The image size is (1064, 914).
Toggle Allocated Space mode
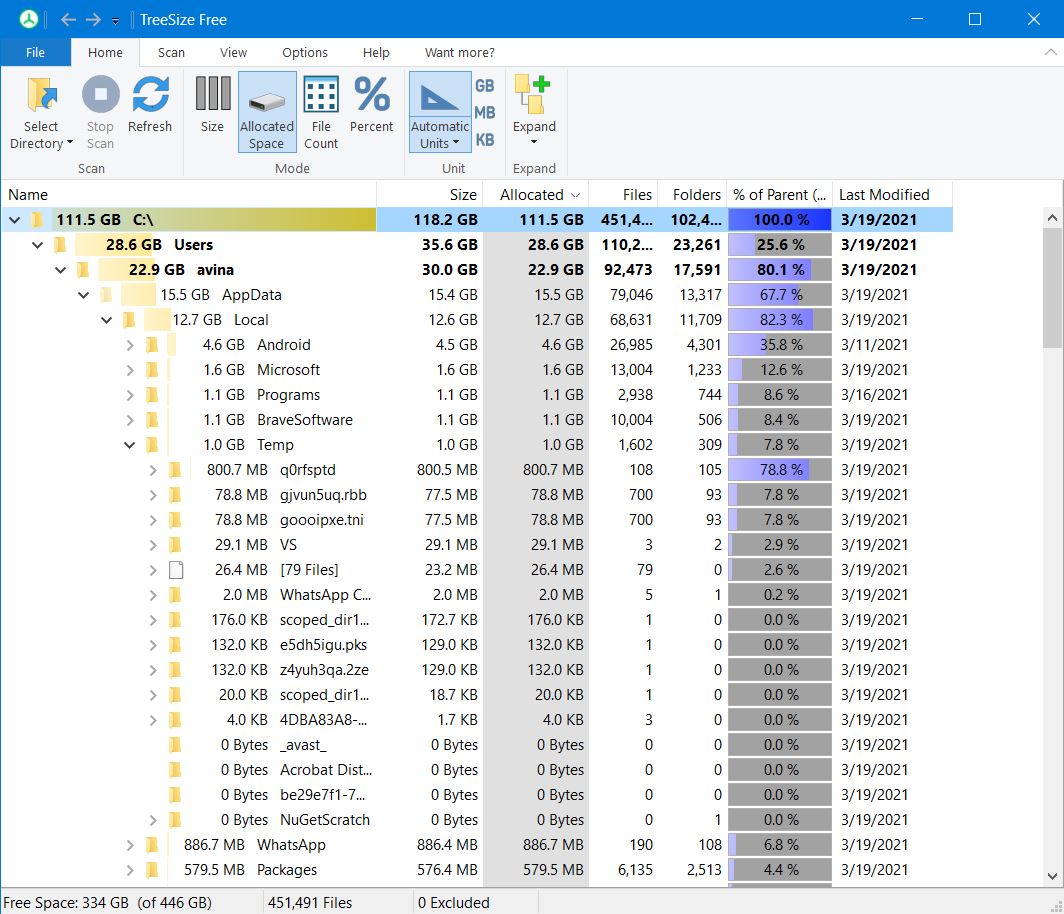[x=267, y=113]
